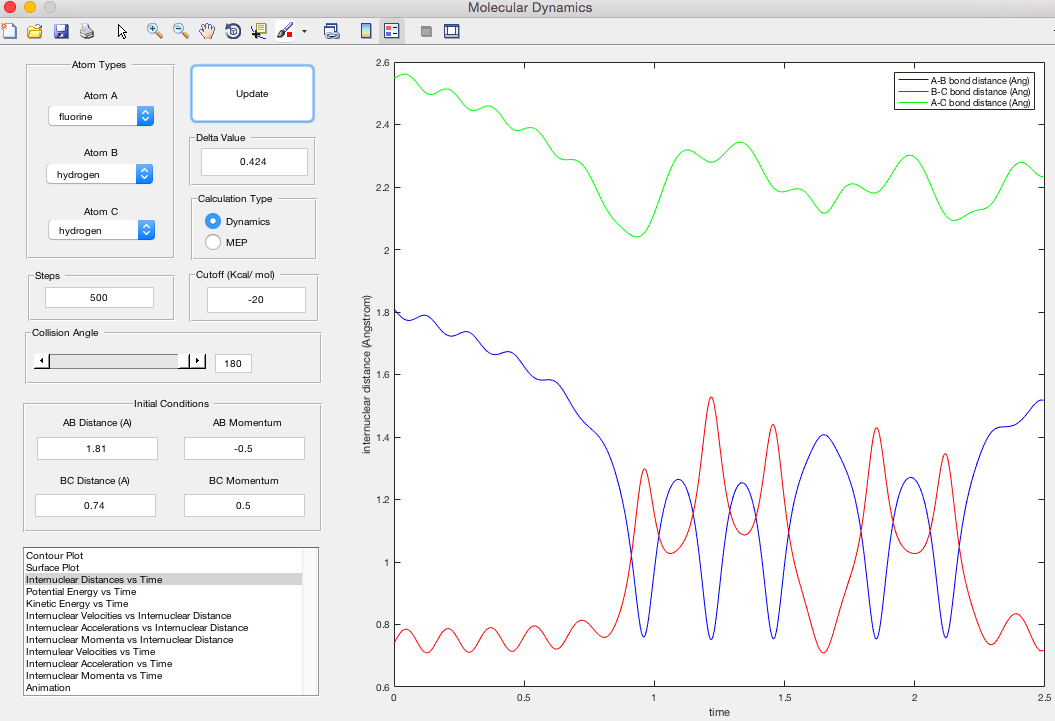This screenshot has width=1055, height=721.
Task: Open the Atom B hydrogen dropdown
Action: pos(101,174)
